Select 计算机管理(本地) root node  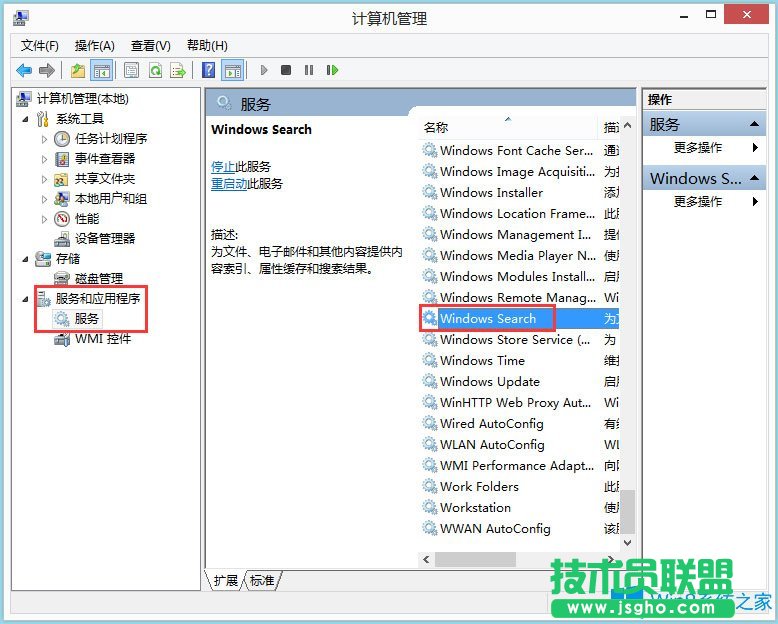click(x=83, y=99)
